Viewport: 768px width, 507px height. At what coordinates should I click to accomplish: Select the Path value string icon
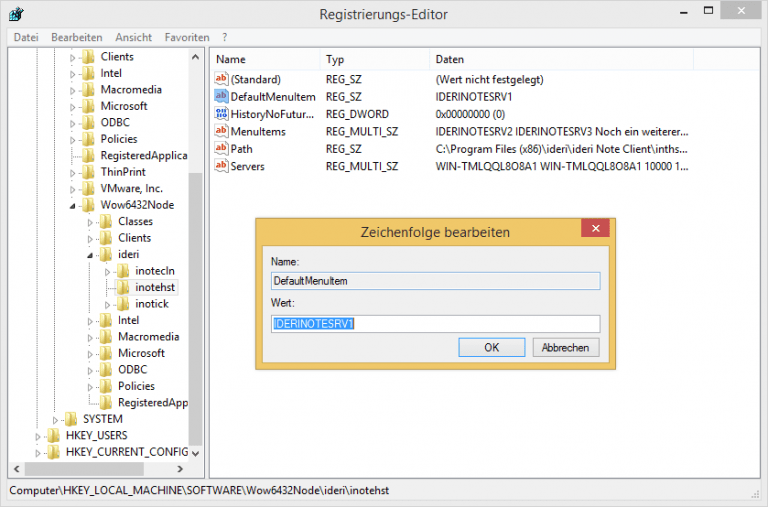(x=221, y=148)
